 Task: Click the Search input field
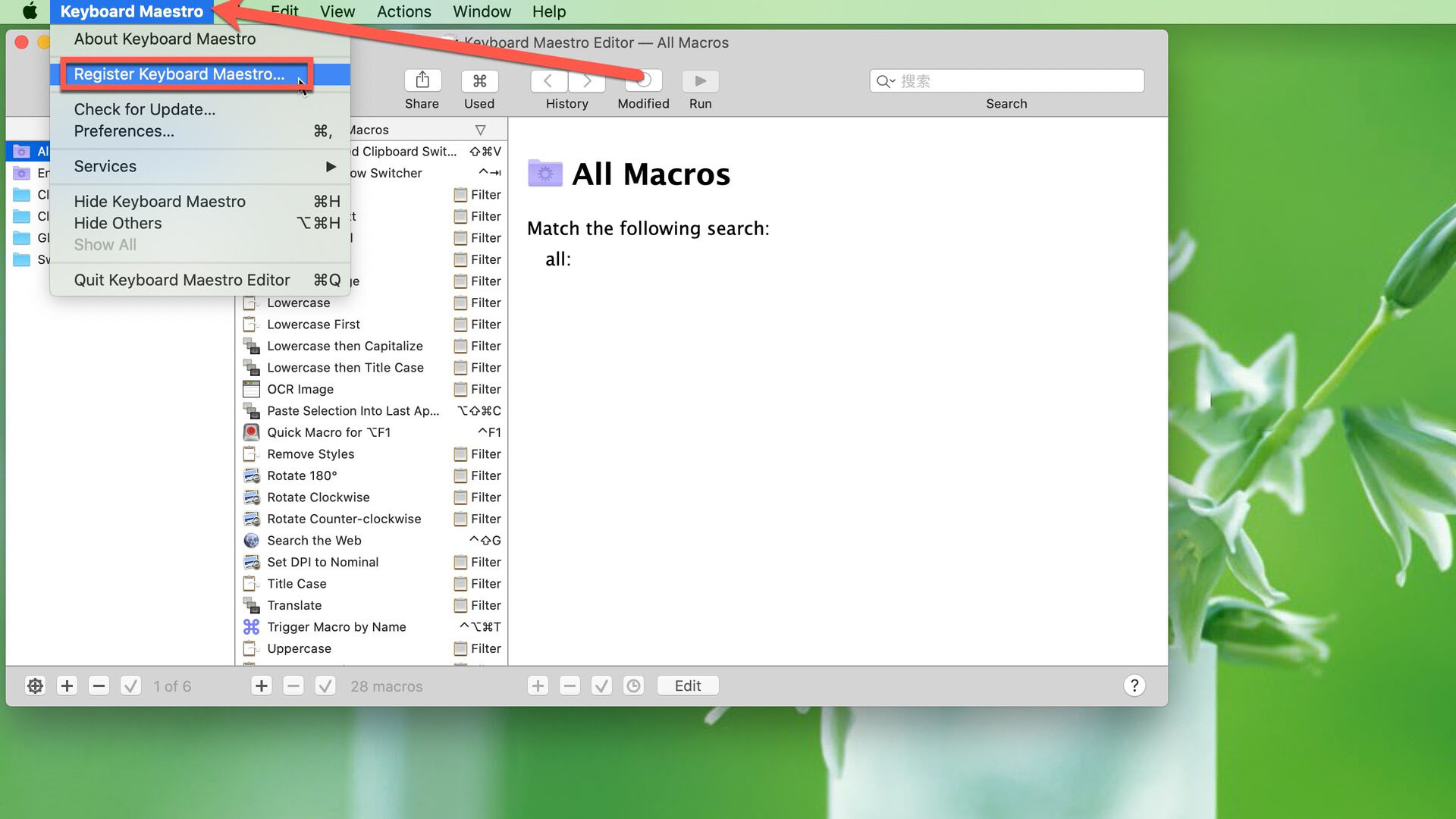(x=1006, y=81)
